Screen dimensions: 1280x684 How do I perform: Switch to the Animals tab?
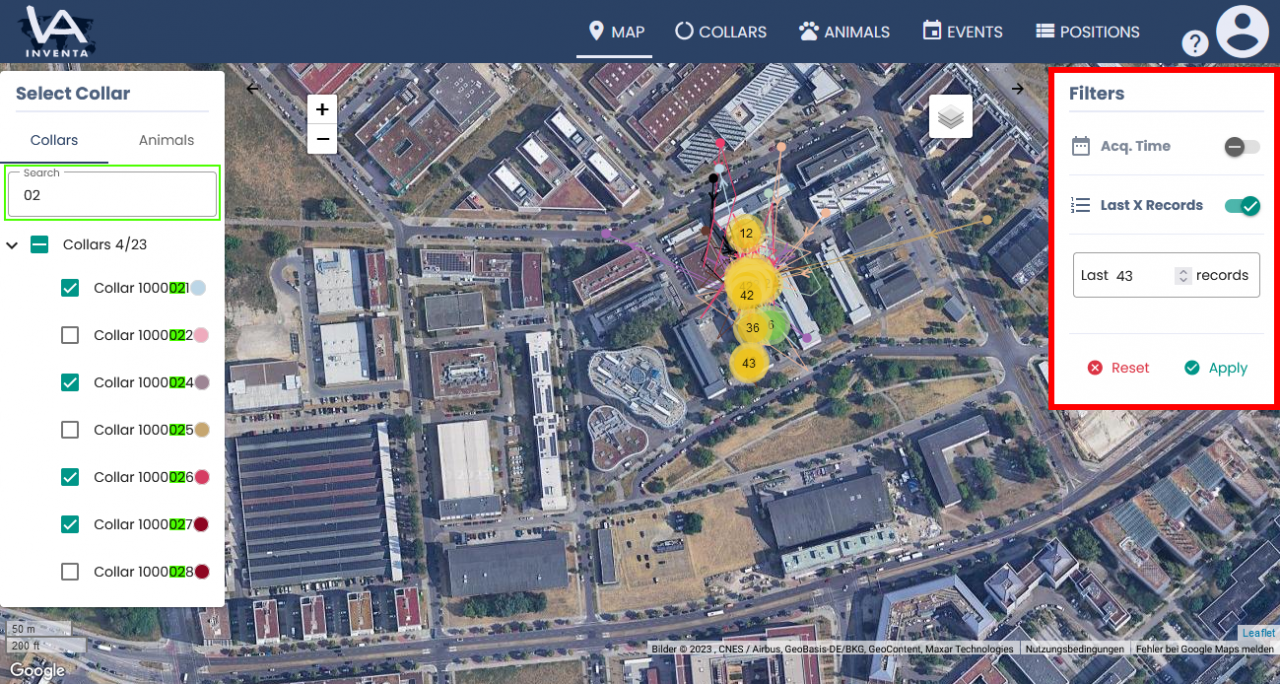166,140
